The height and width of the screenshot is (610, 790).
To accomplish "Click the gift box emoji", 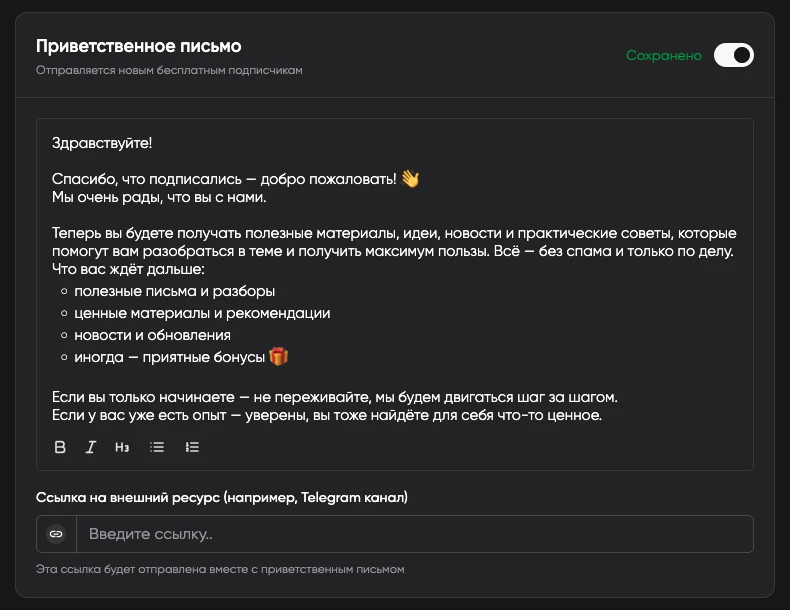I will click(x=278, y=357).
